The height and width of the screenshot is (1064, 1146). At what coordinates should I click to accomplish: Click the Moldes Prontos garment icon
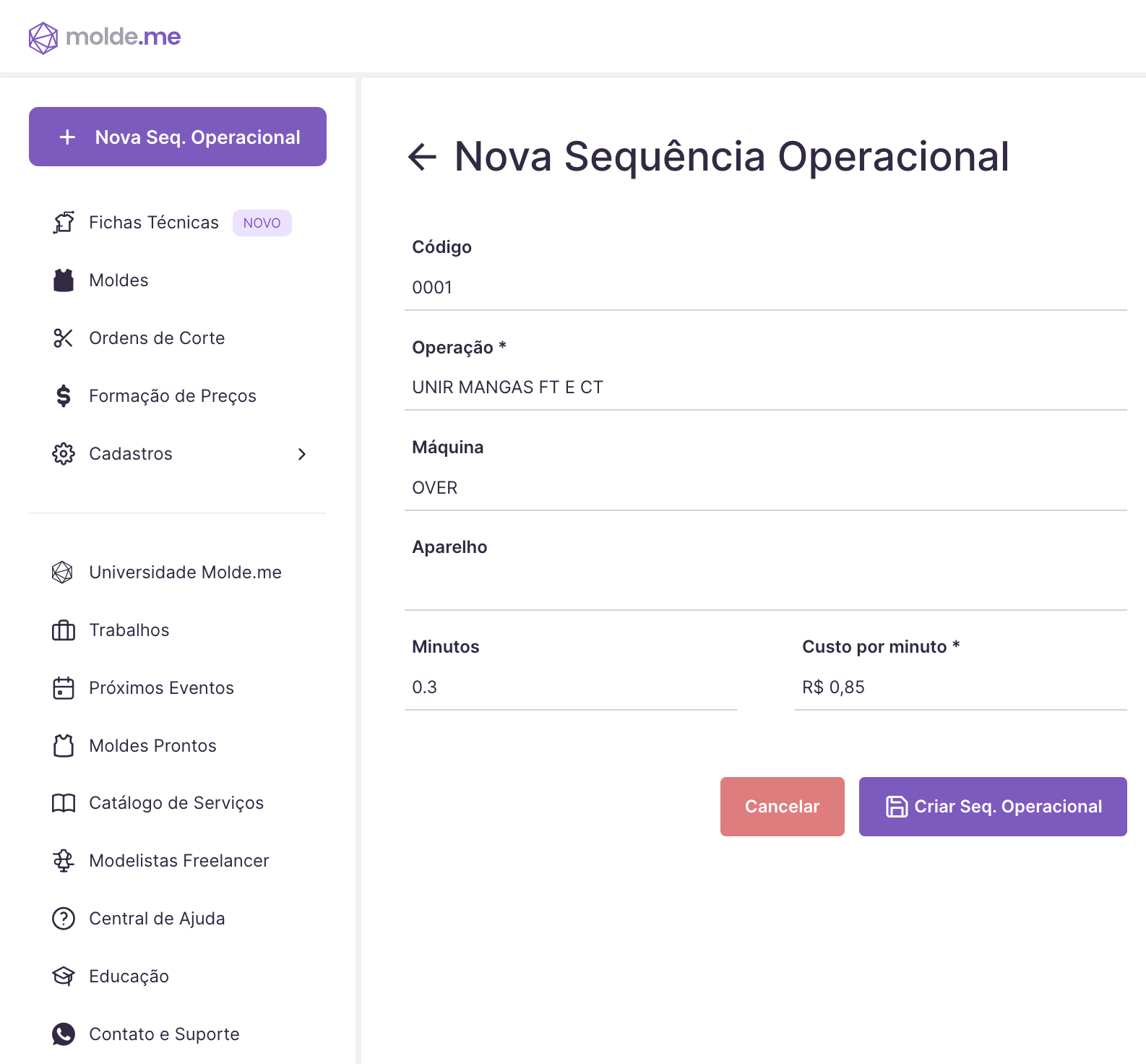pos(64,745)
